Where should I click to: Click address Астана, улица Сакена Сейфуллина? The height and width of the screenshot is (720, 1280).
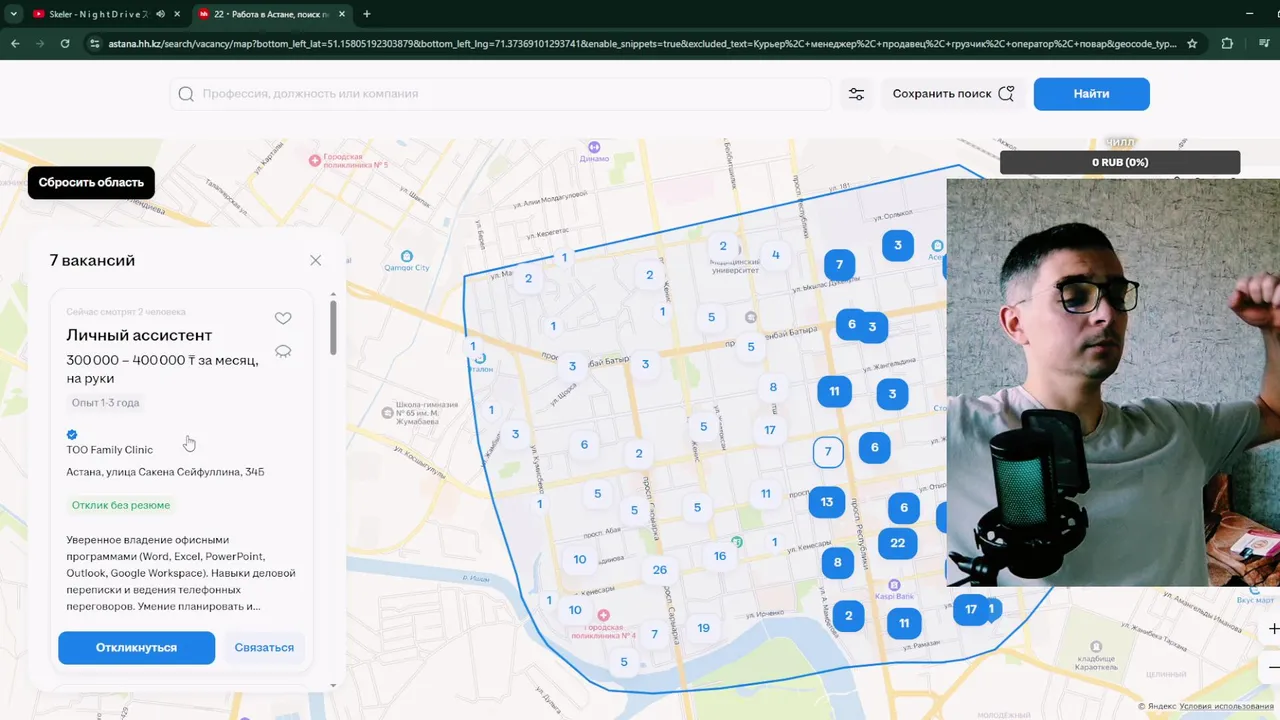click(166, 472)
